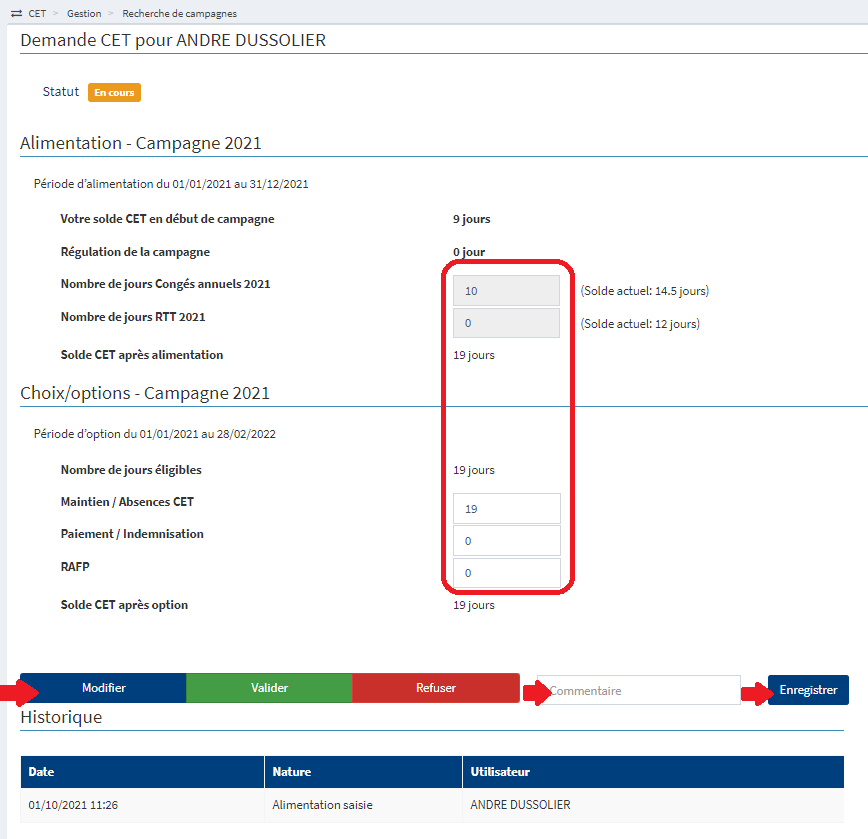Click the RAFP input field
Screen dimensions: 868x839
click(x=505, y=572)
